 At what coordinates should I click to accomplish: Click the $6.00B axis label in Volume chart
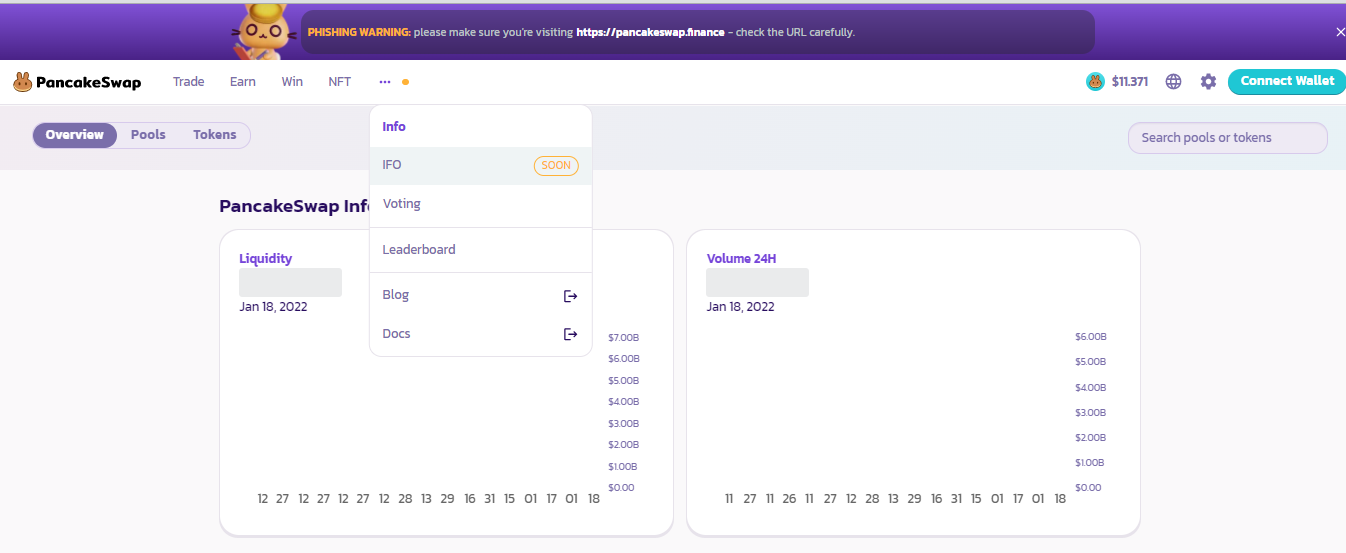click(x=1091, y=337)
